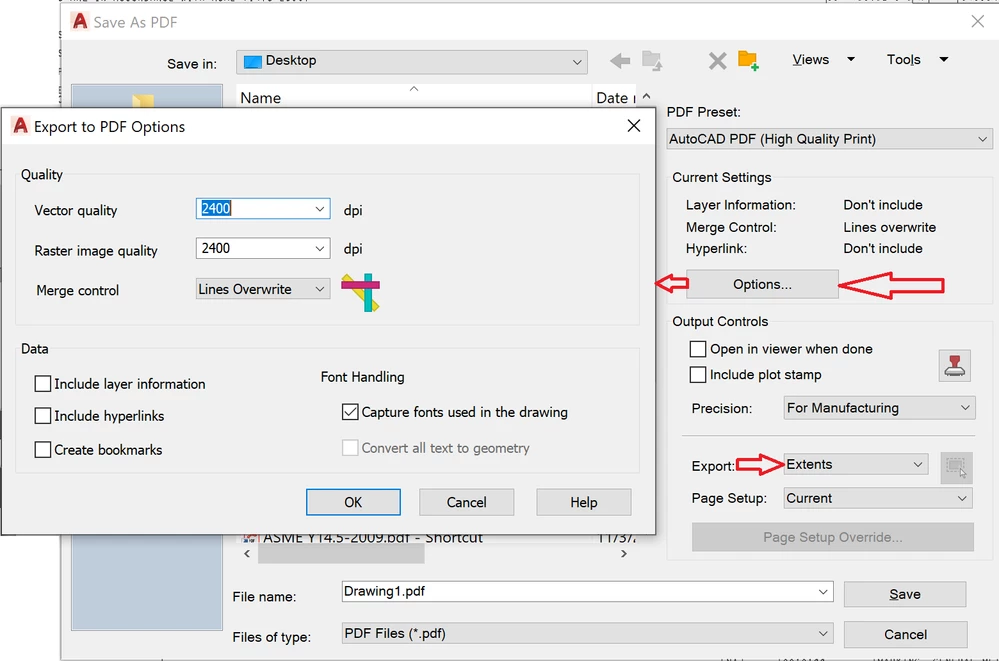
Task: Click the plot stamp settings icon
Action: tap(954, 366)
